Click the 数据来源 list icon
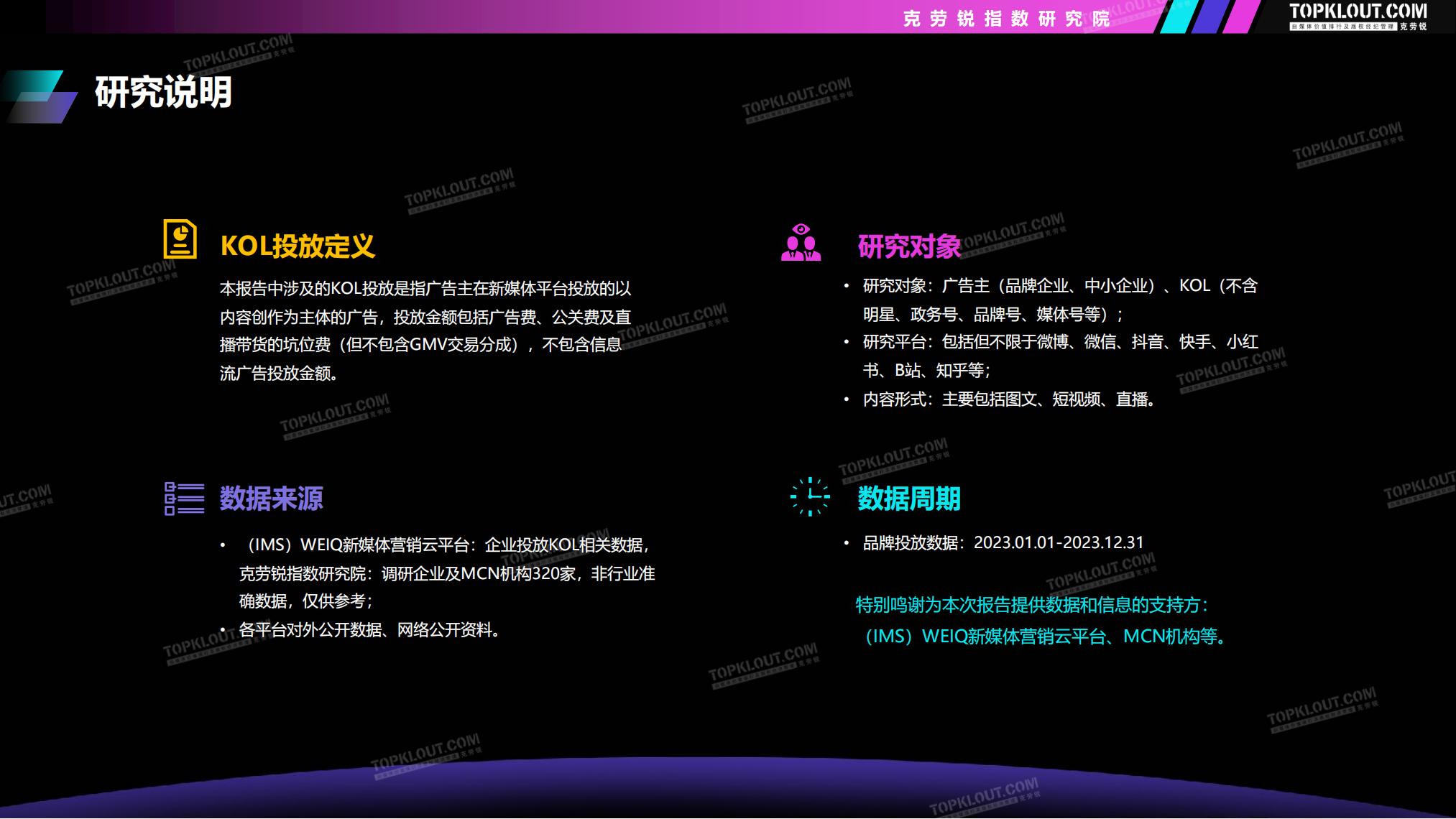The width and height of the screenshot is (1456, 819). [x=184, y=499]
